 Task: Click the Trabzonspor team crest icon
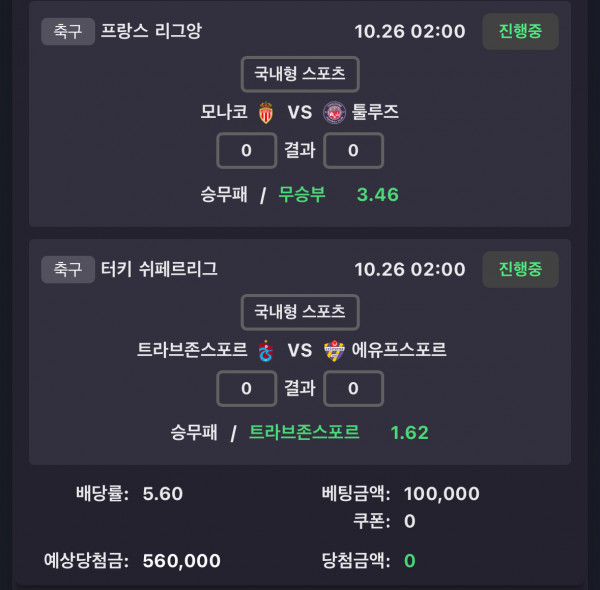266,350
